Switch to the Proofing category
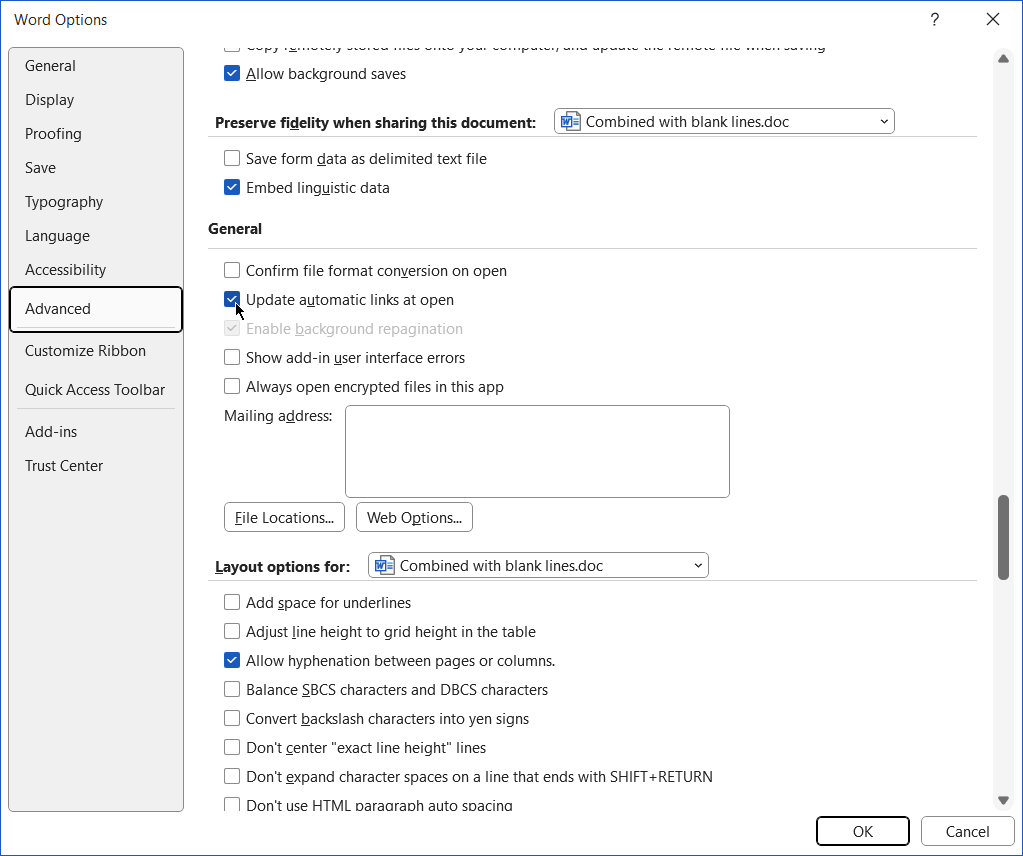 pyautogui.click(x=53, y=133)
